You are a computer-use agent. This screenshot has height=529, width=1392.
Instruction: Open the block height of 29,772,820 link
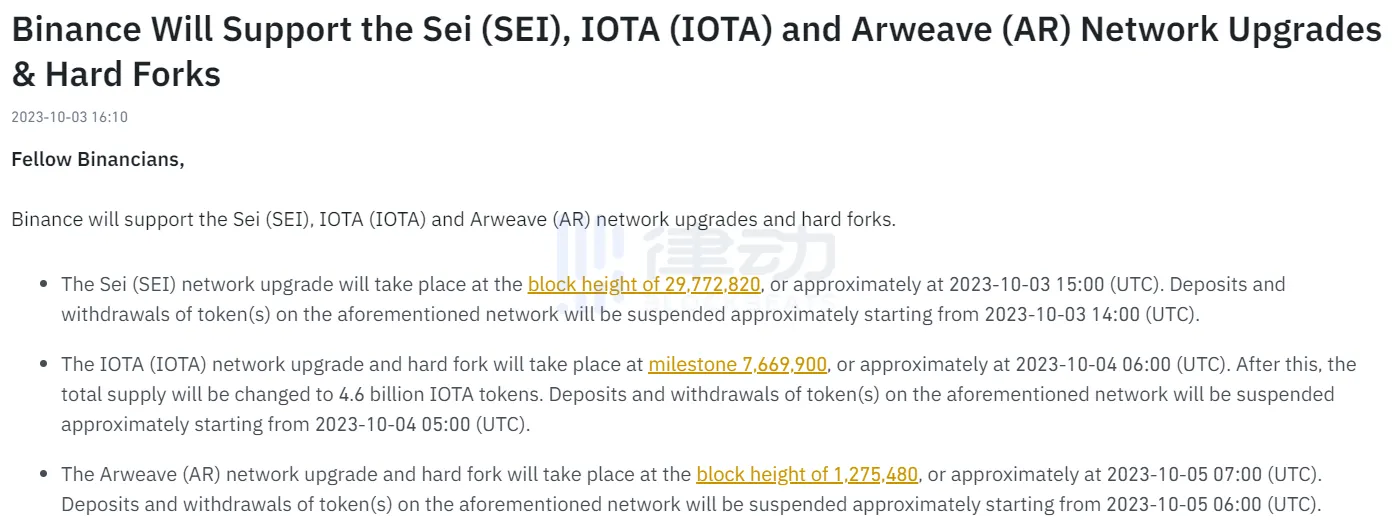644,285
